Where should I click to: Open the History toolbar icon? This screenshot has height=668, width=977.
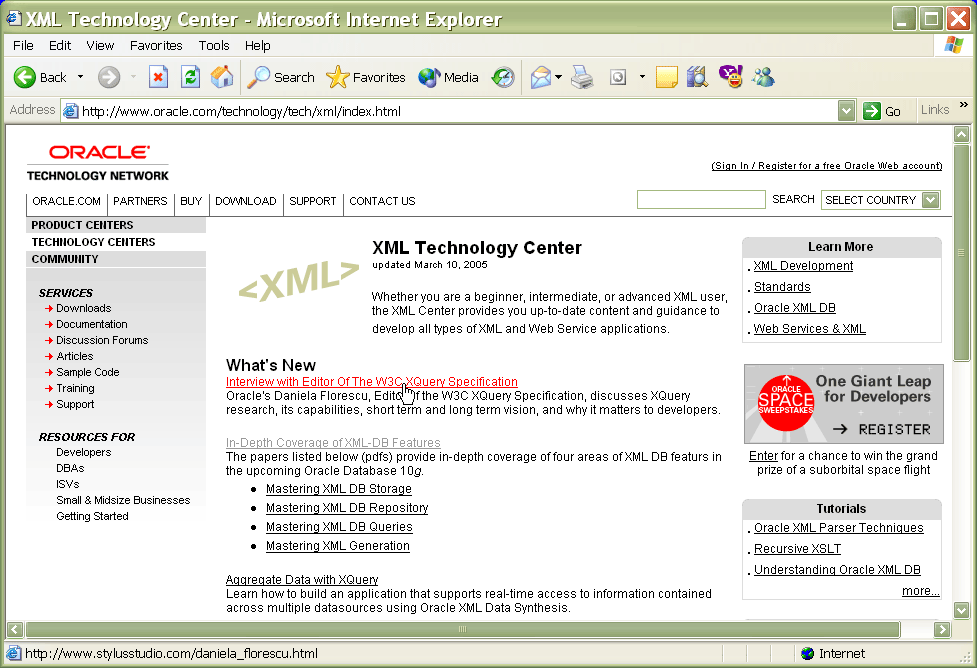(503, 77)
